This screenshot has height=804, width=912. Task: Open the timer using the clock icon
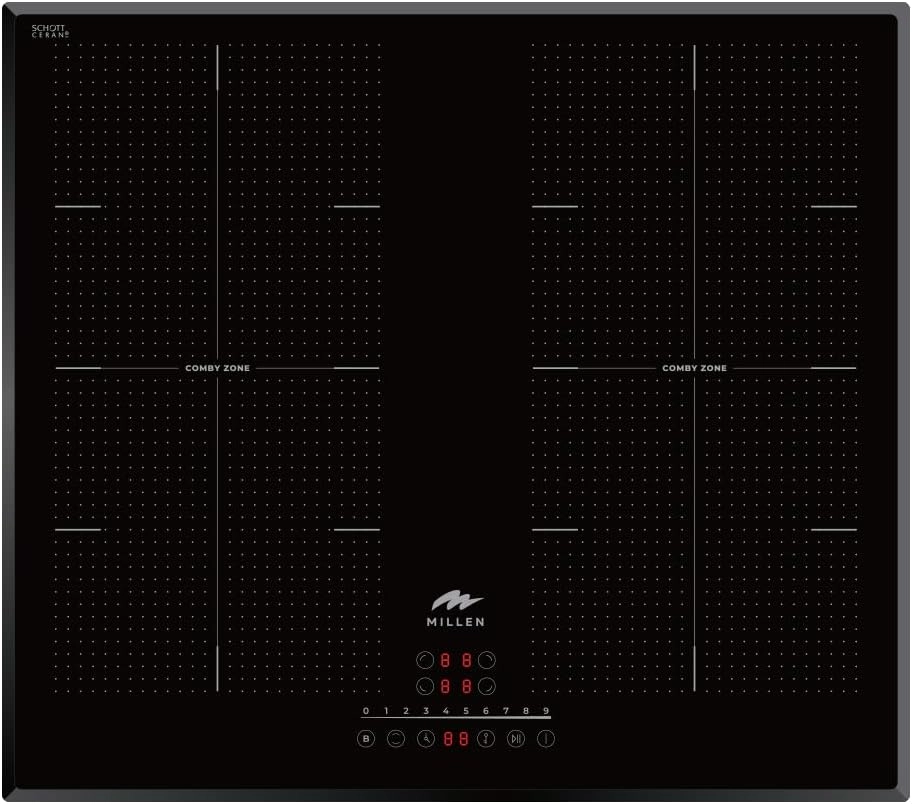pyautogui.click(x=427, y=739)
